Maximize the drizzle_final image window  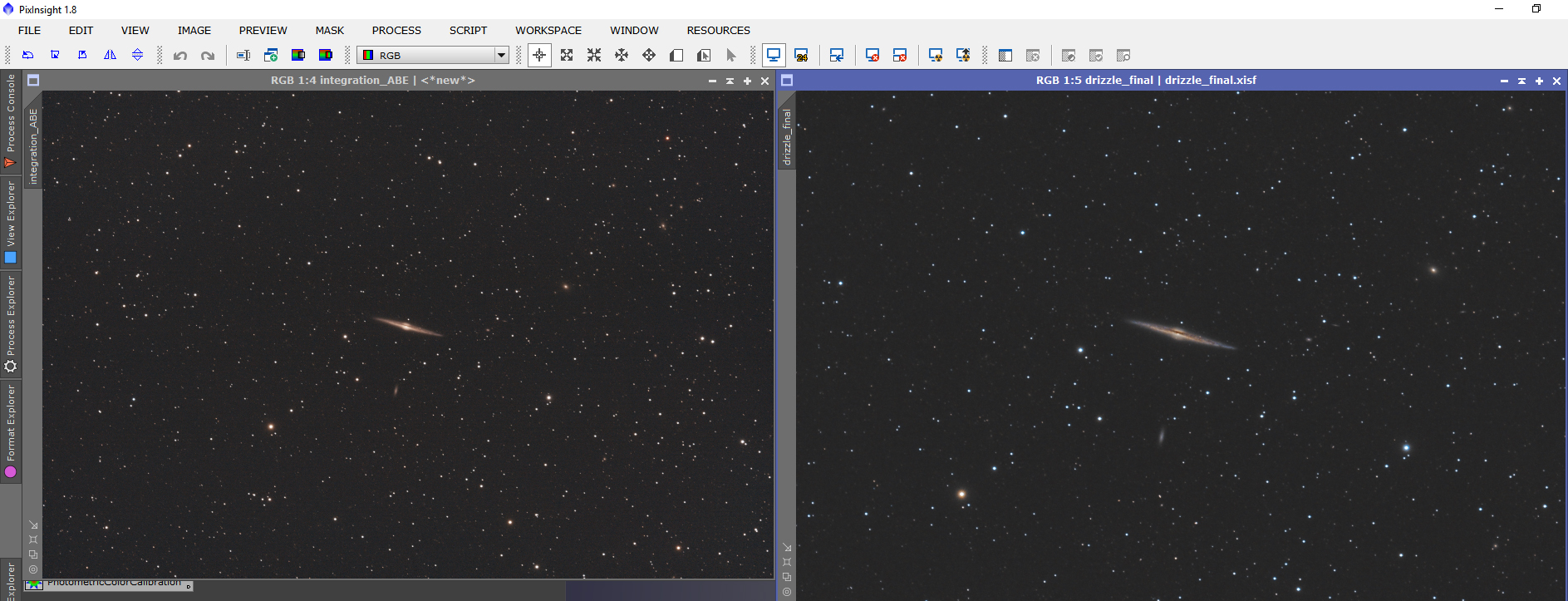pos(1539,81)
